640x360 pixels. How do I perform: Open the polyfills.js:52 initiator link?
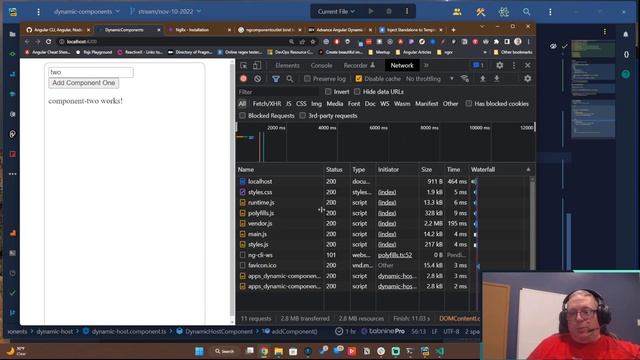pyautogui.click(x=395, y=255)
